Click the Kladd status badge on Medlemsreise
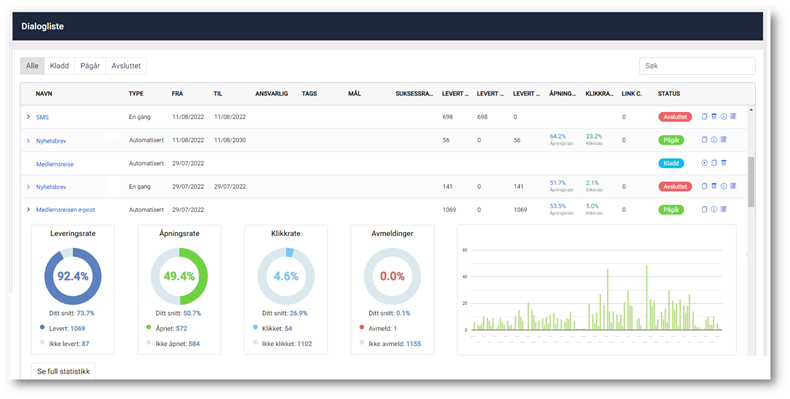Image resolution: width=790 pixels, height=399 pixels. (x=671, y=163)
